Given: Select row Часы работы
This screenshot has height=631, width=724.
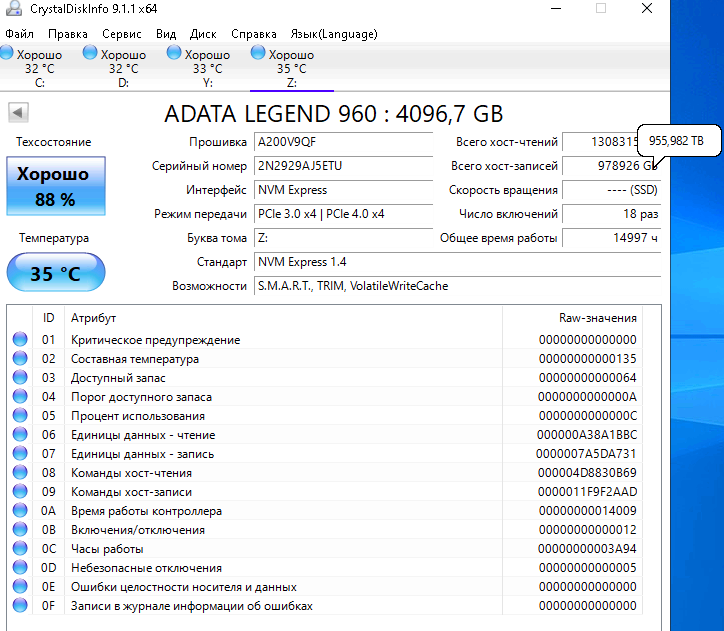Looking at the screenshot, I should click(x=326, y=549).
